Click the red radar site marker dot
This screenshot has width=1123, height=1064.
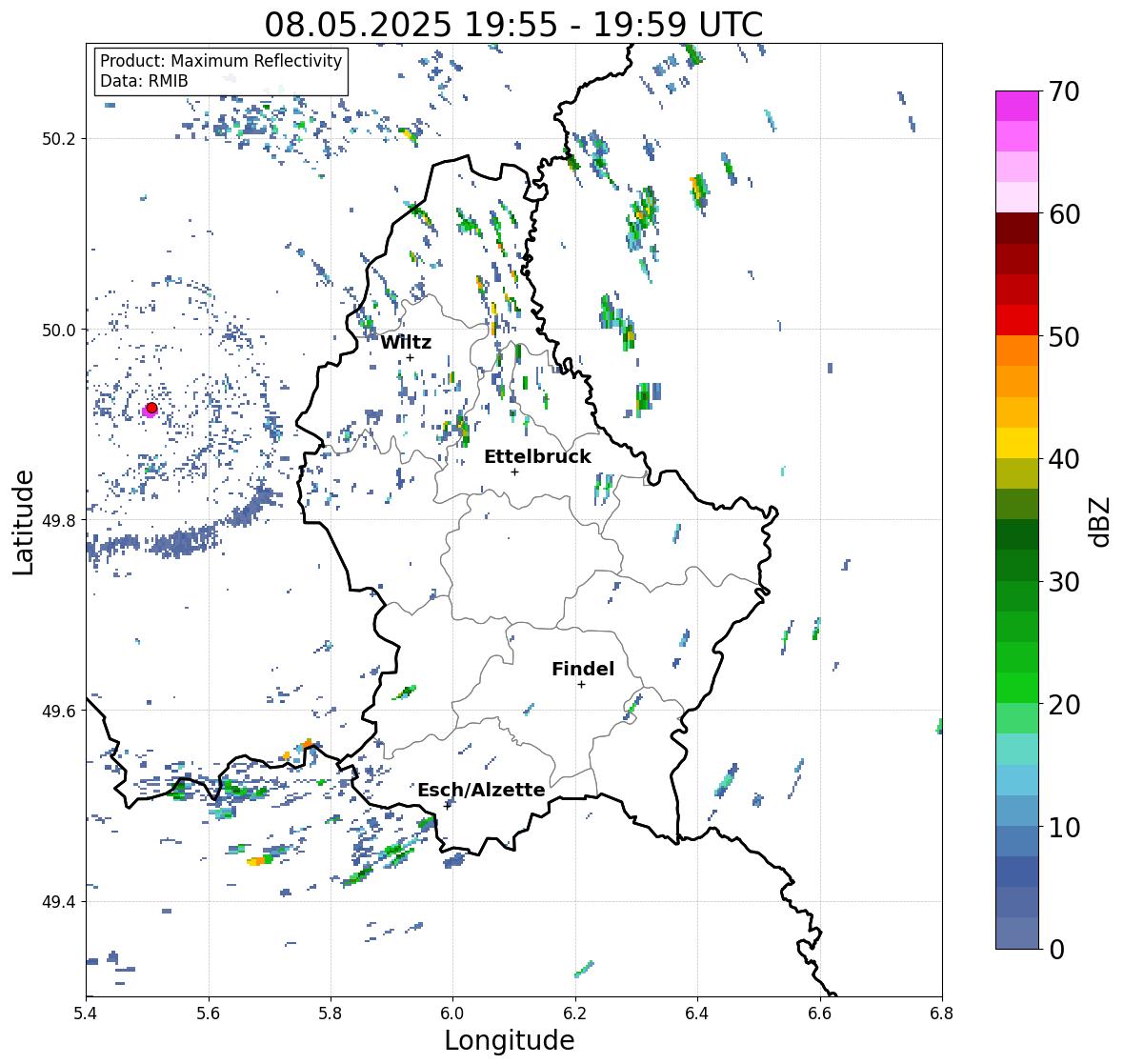(151, 408)
